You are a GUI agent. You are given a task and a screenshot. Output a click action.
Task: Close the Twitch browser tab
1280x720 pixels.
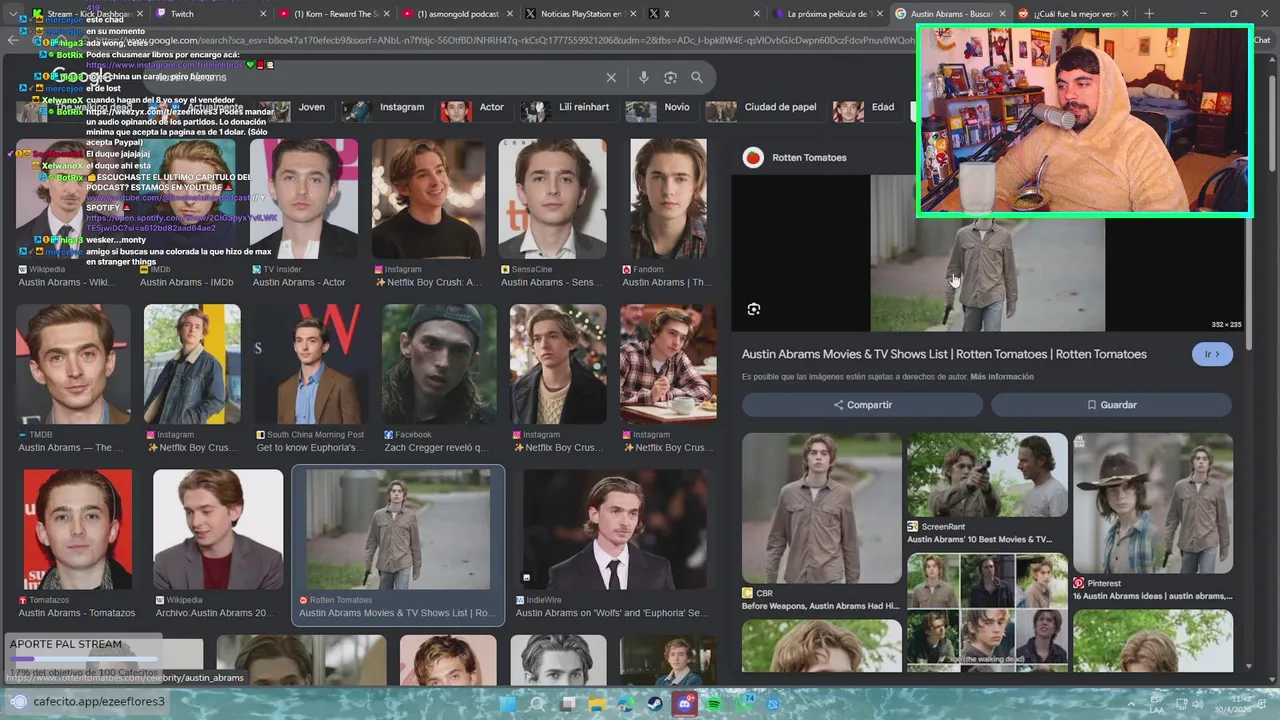pos(263,14)
